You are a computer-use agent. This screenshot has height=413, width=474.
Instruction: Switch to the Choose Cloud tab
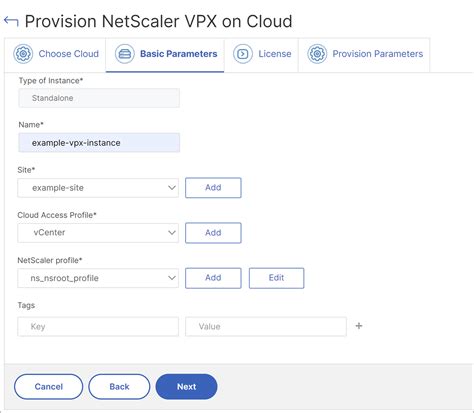pos(55,54)
